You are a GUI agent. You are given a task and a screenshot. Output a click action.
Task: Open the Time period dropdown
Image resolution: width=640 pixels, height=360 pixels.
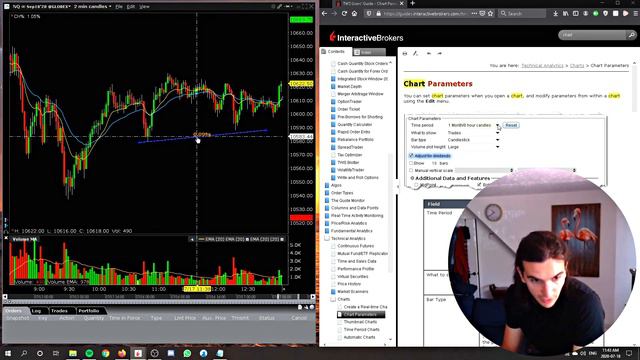pos(498,125)
